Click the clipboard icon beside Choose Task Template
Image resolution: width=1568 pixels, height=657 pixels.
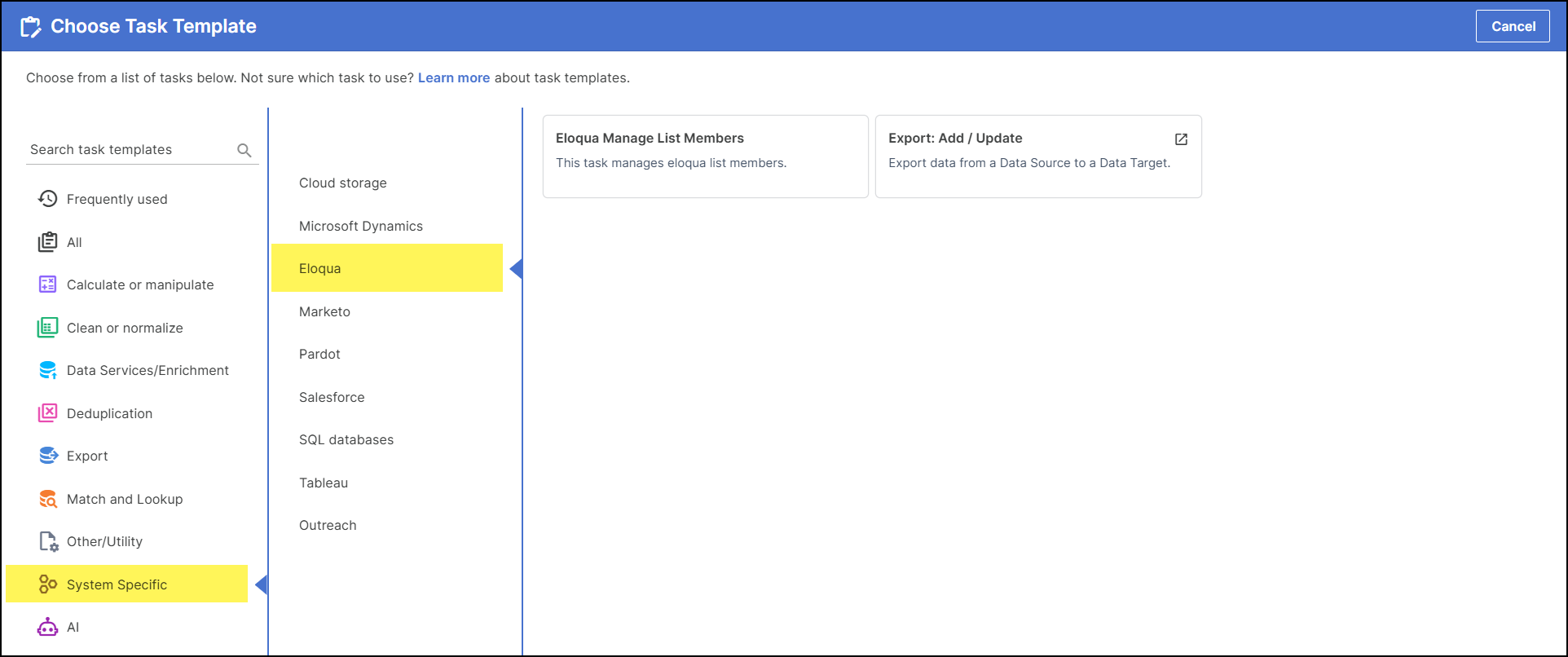[x=31, y=27]
